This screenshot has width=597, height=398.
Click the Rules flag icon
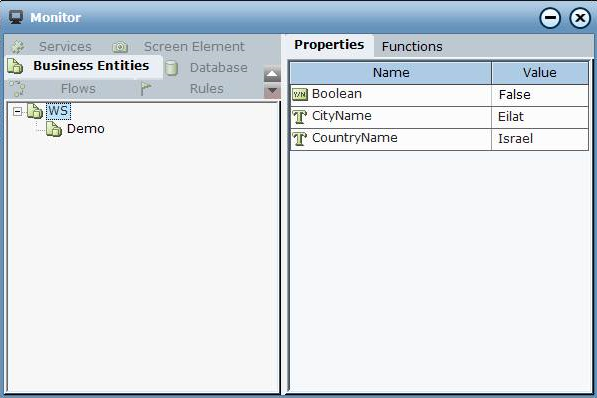click(146, 89)
